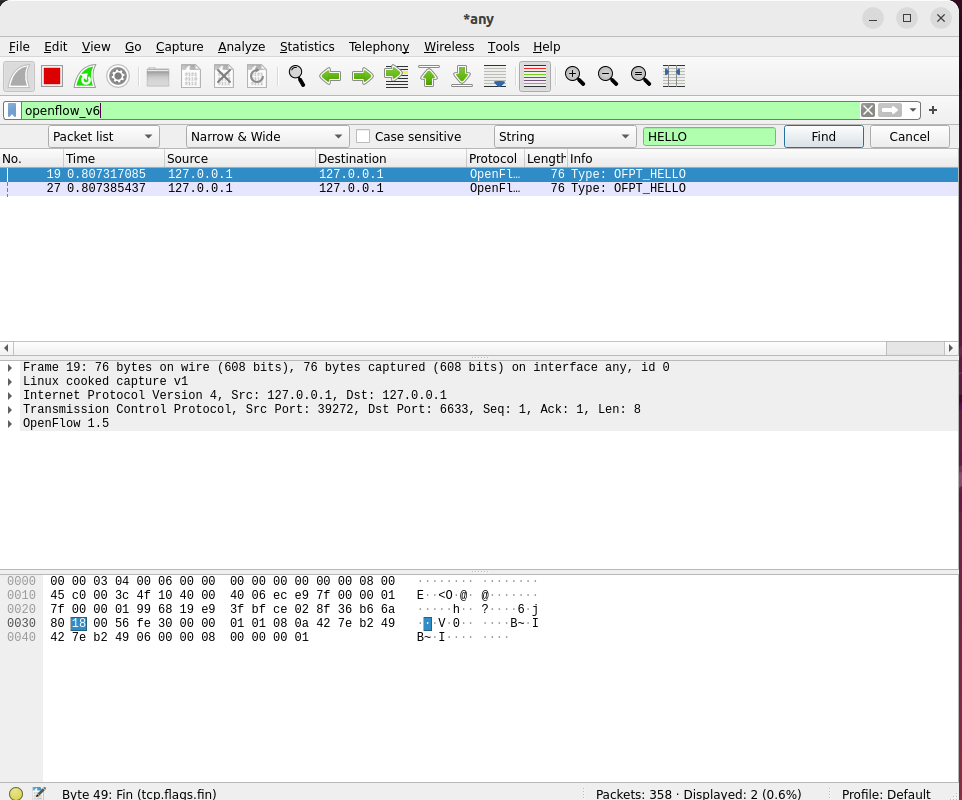Image resolution: width=962 pixels, height=800 pixels.
Task: Open a capture file icon
Action: coord(158,76)
